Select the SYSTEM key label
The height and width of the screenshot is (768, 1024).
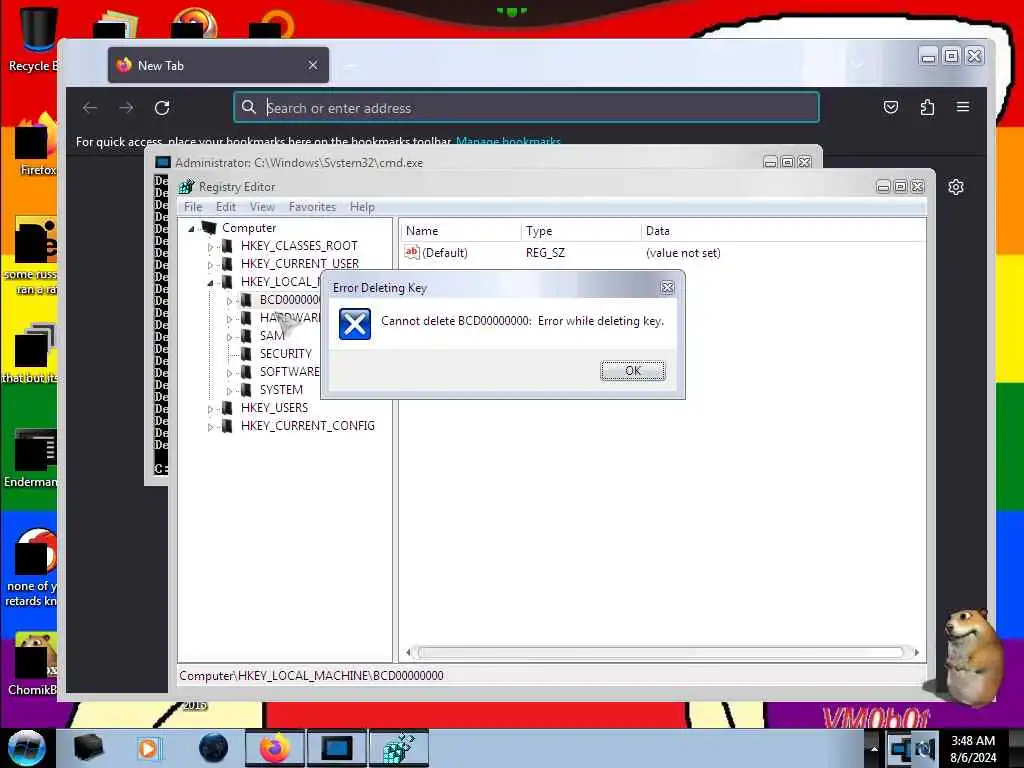[281, 389]
